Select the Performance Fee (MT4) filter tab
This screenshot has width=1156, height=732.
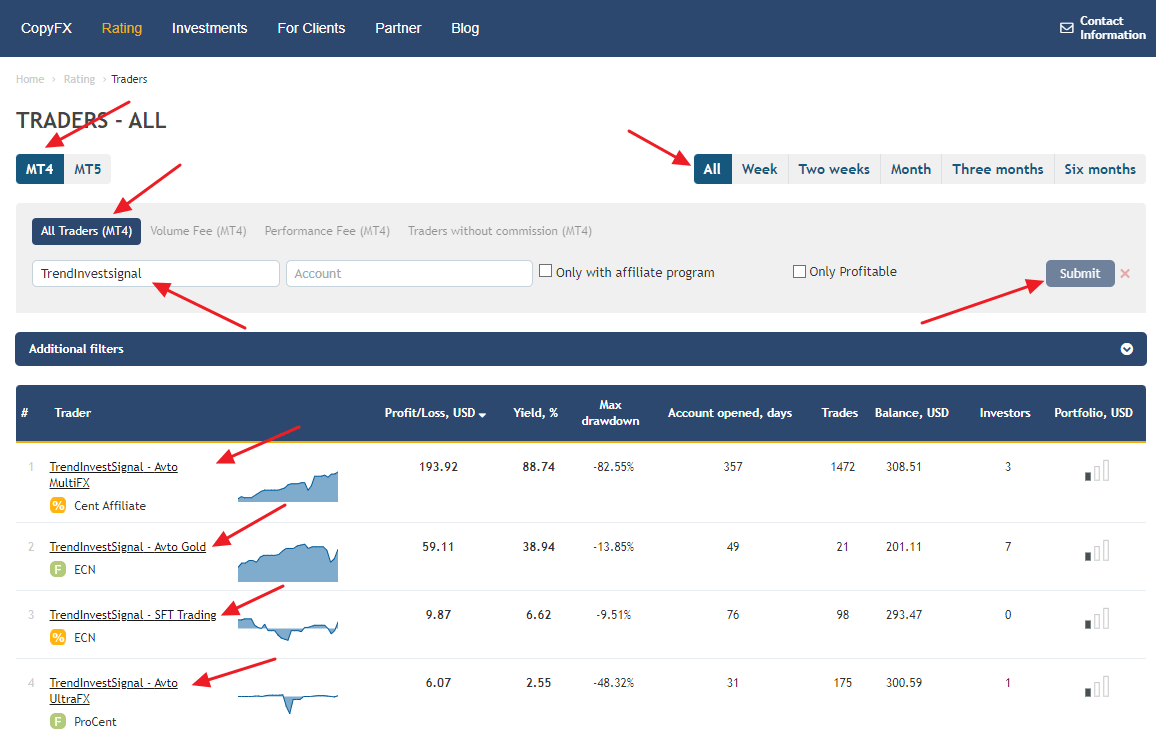[x=327, y=231]
